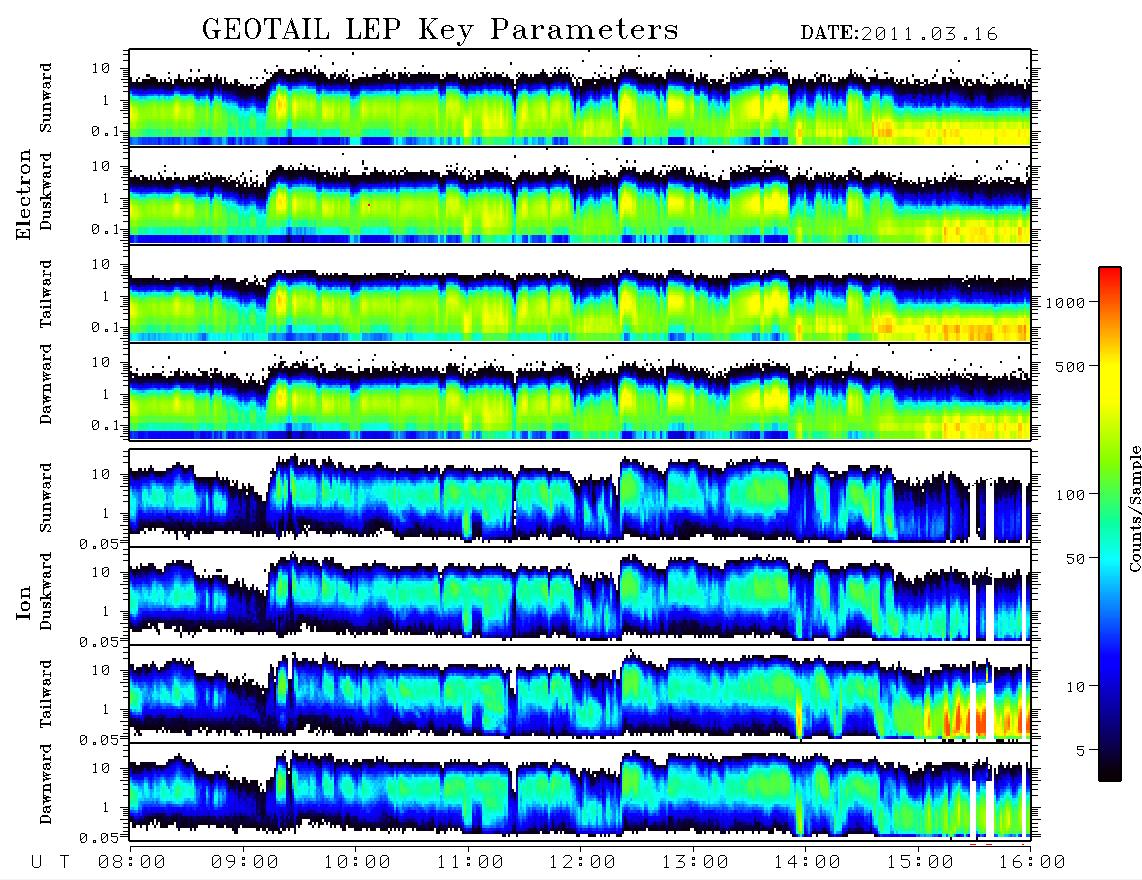The image size is (1142, 880).
Task: Click inside the Electron Dawnward spectrogram panel
Action: 580,391
